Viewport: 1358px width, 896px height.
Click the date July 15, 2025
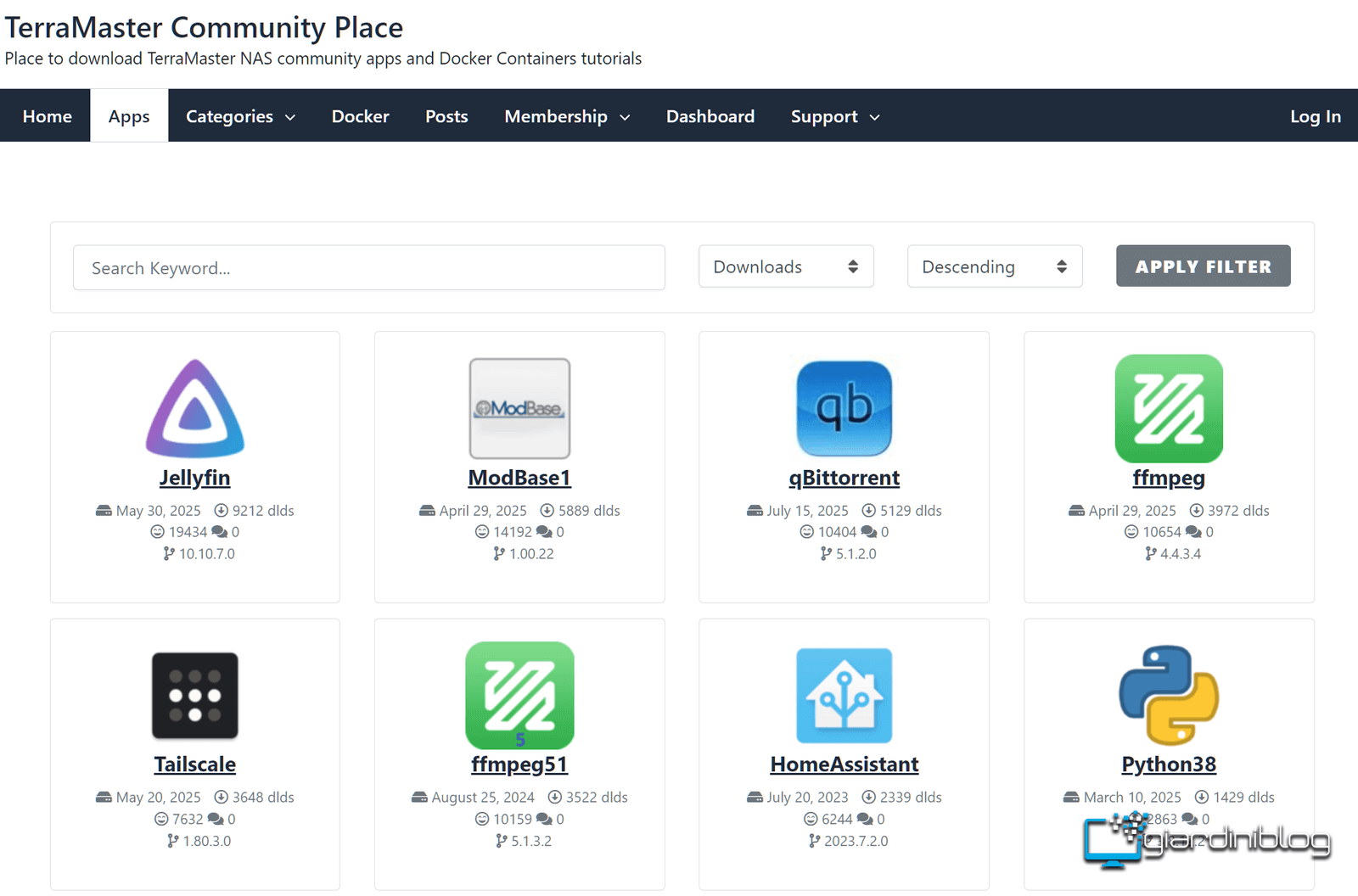pos(807,511)
